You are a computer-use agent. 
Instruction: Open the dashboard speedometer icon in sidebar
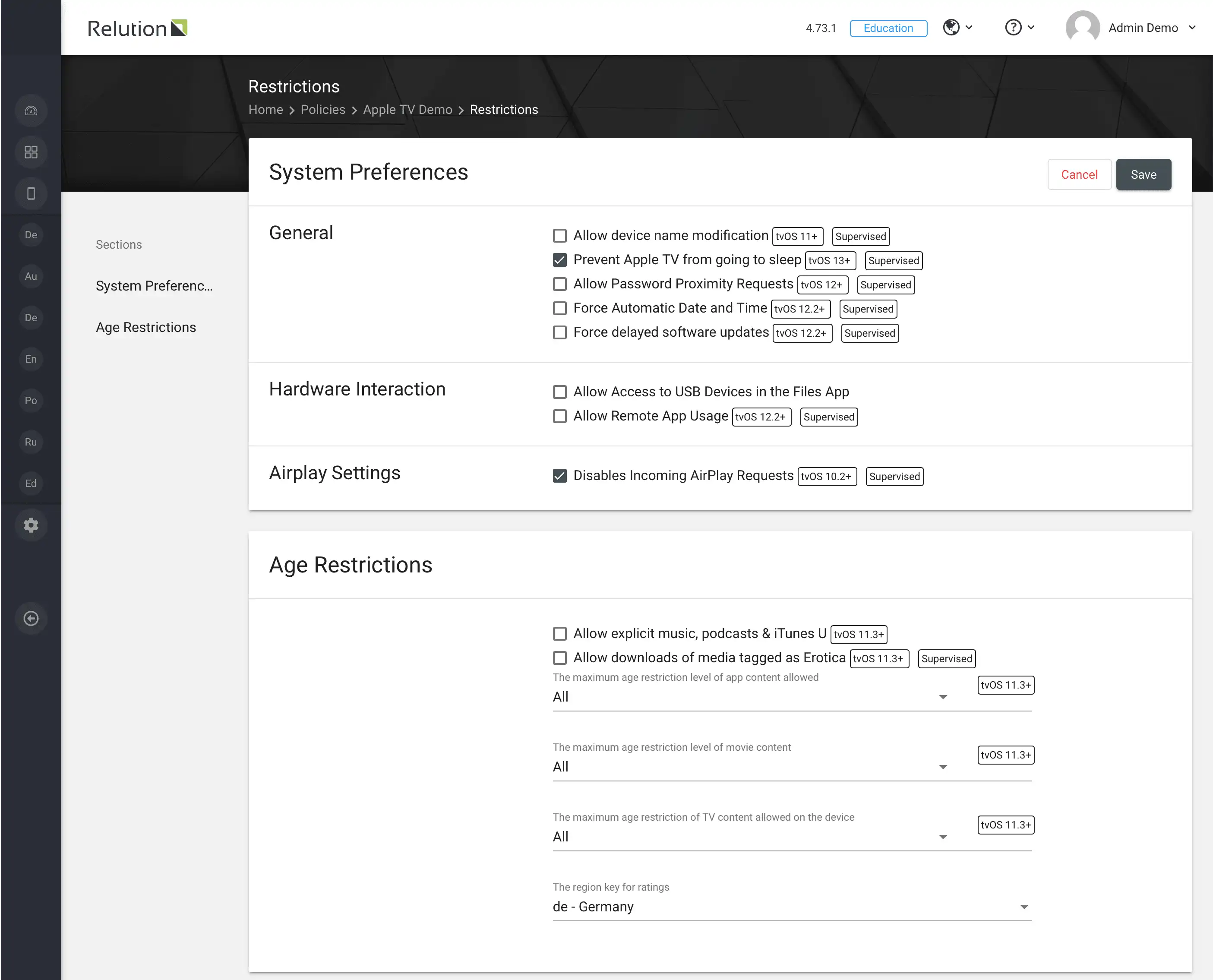[x=31, y=111]
